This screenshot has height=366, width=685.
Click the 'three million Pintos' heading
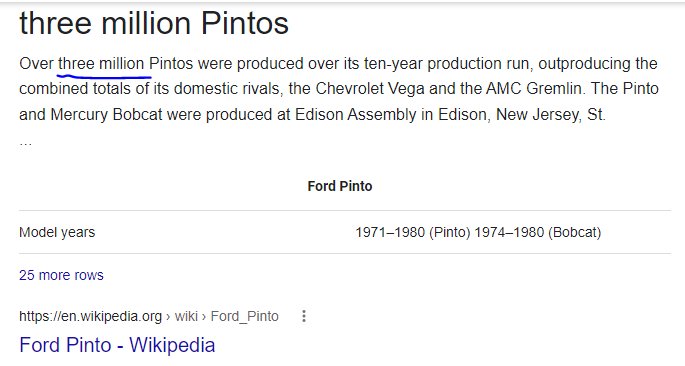pos(154,23)
